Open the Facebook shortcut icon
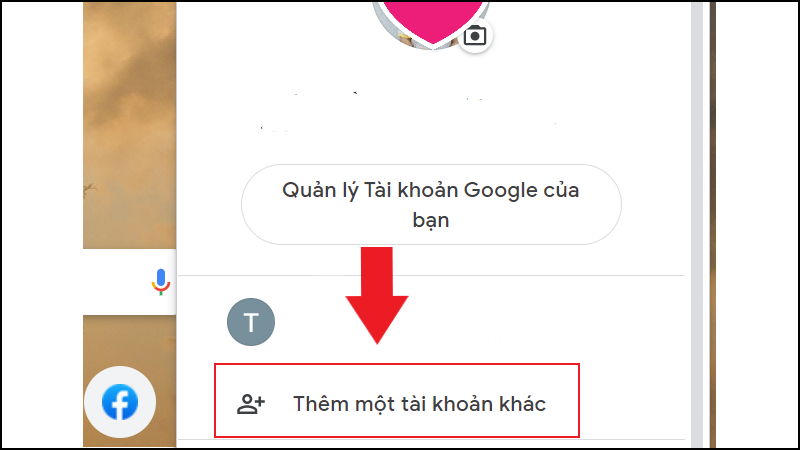The height and width of the screenshot is (450, 800). pos(120,402)
